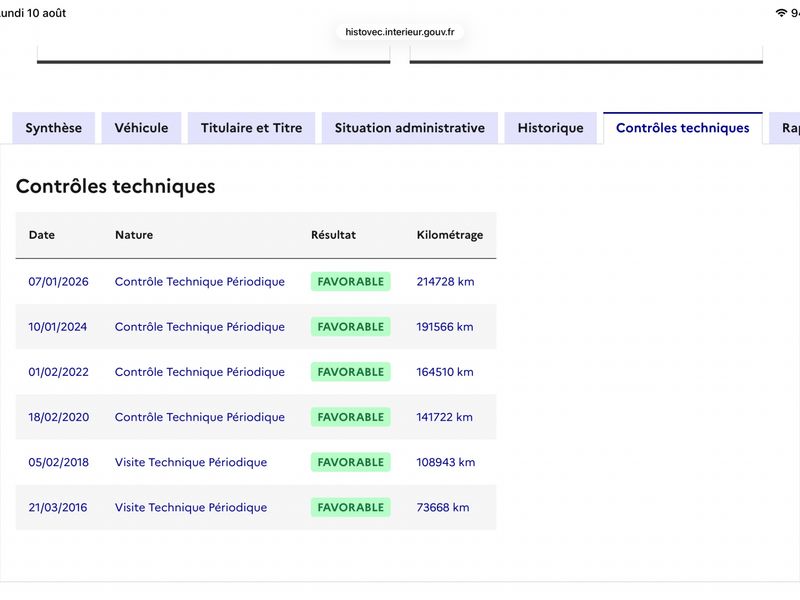Open the partially visible Rapport tab

(x=786, y=128)
